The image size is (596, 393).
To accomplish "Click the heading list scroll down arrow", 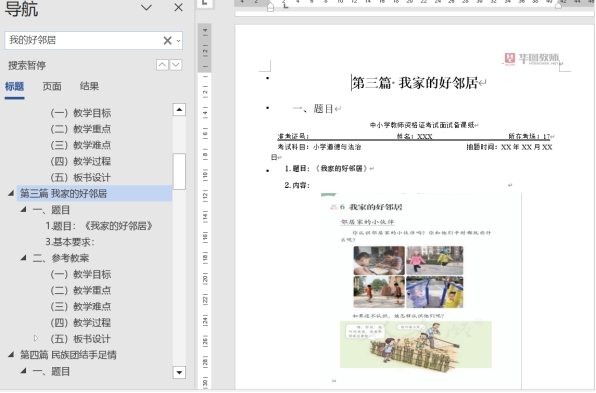I will (179, 372).
